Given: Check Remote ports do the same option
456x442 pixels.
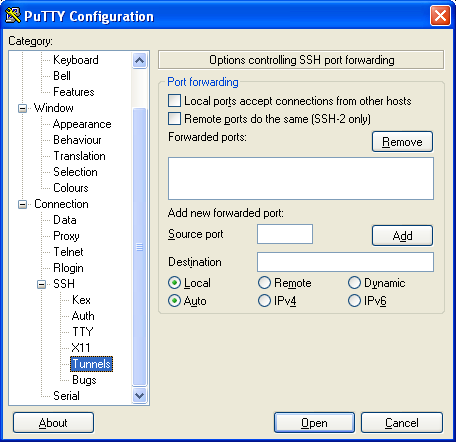Looking at the screenshot, I should 174,119.
